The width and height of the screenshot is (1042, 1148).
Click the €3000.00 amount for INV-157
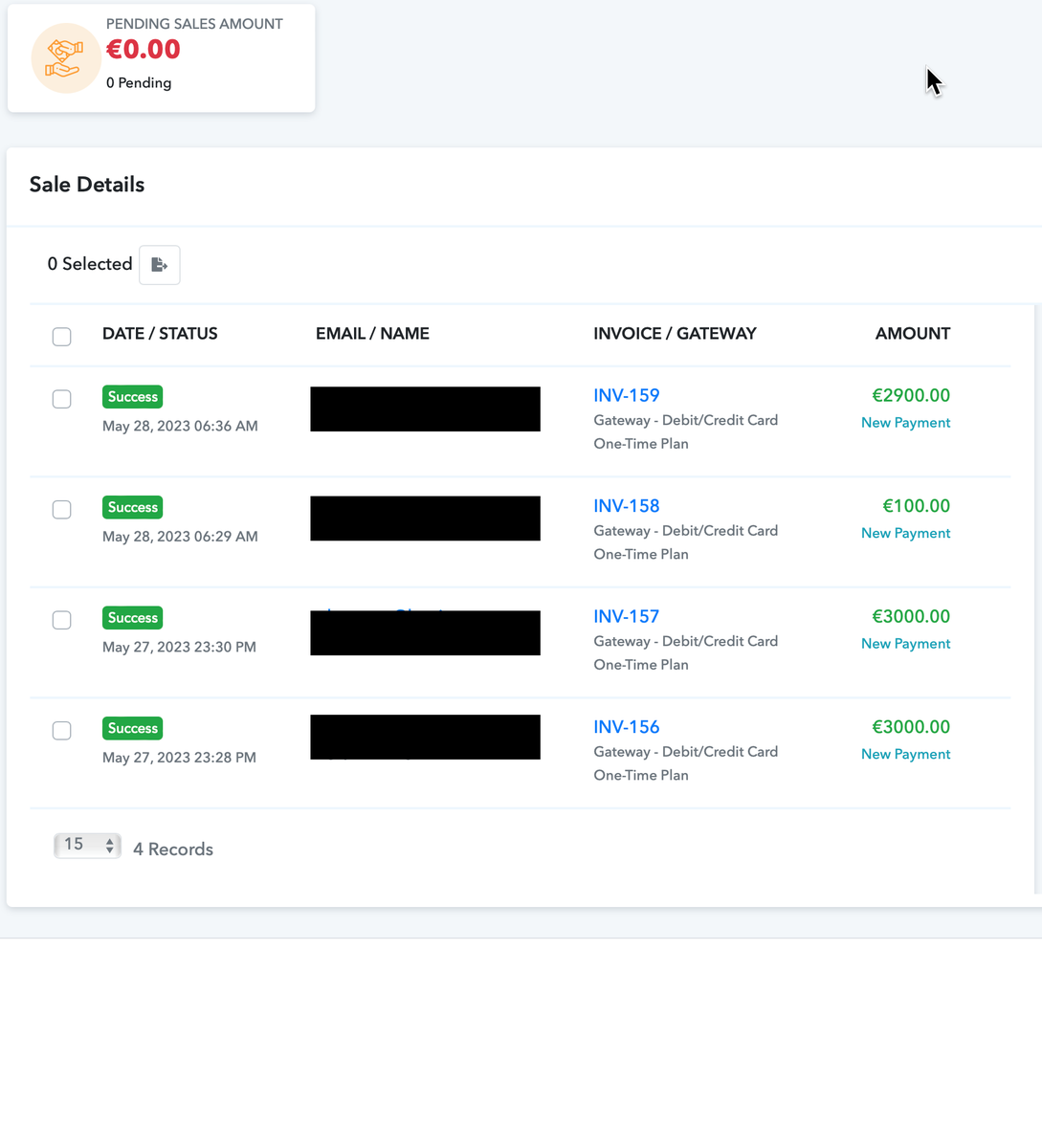[911, 616]
